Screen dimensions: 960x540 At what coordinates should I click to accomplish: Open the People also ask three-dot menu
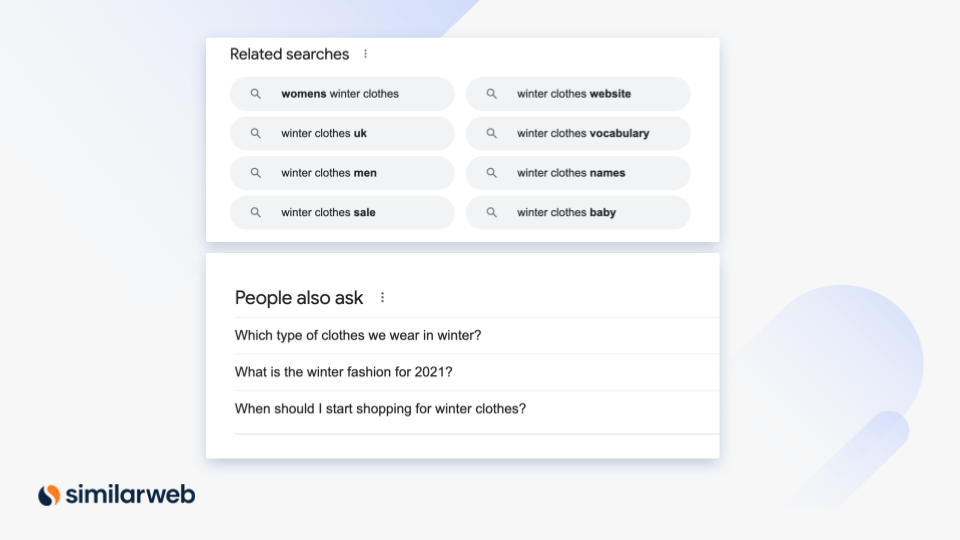pyautogui.click(x=382, y=298)
